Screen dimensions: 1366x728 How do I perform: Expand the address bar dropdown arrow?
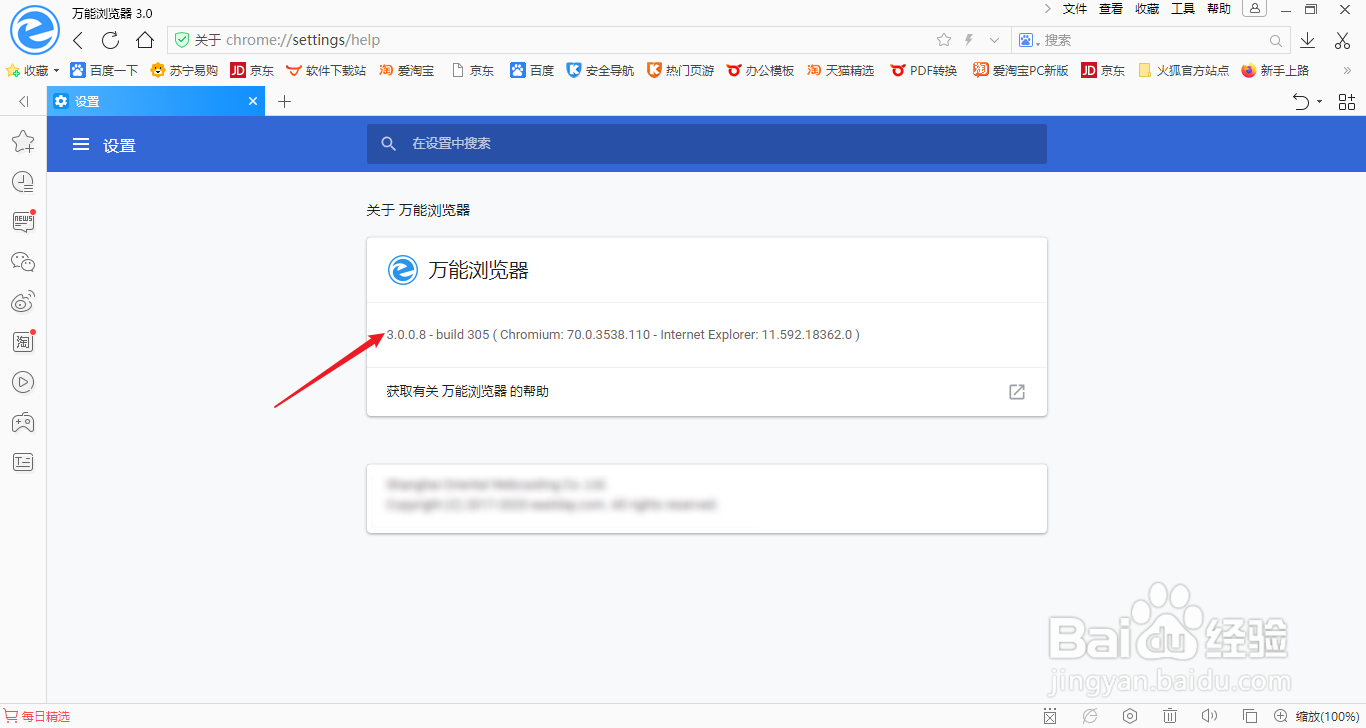pyautogui.click(x=994, y=40)
